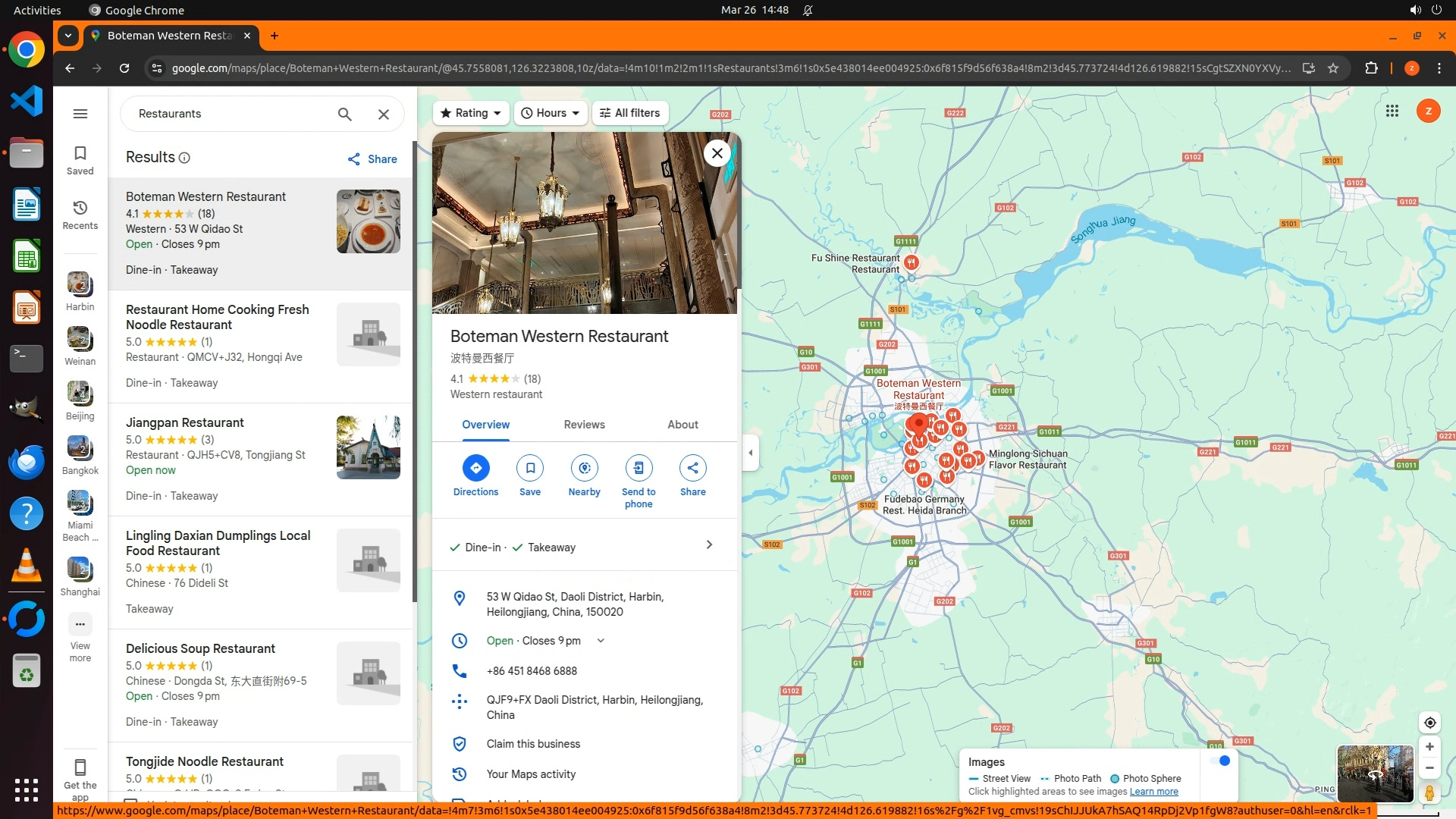Drop Street View pegman icon

point(1429,792)
